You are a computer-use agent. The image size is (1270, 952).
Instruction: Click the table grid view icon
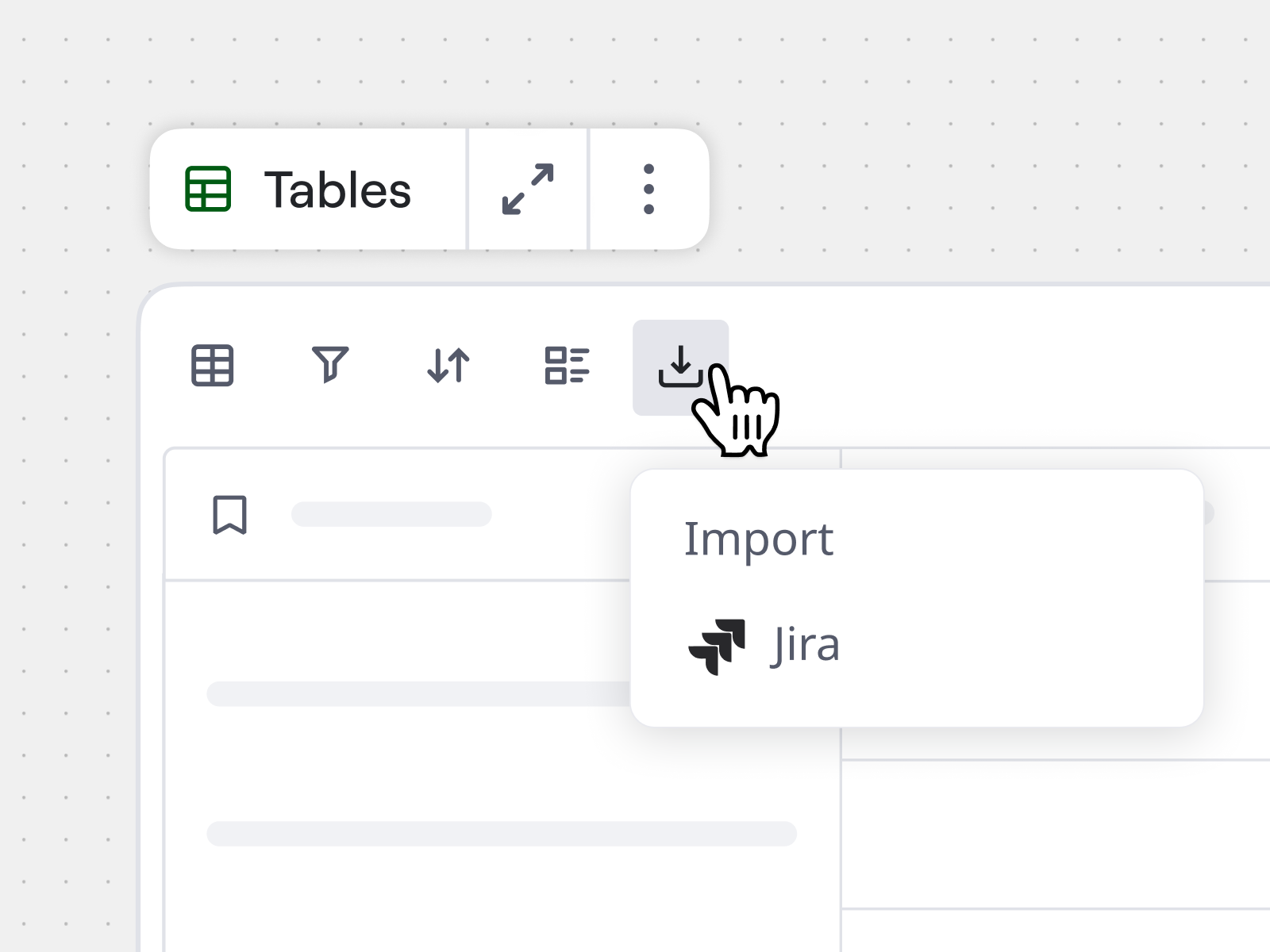click(212, 366)
